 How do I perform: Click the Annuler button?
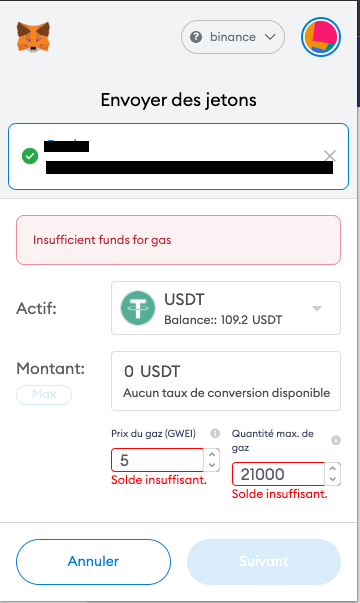coord(93,561)
